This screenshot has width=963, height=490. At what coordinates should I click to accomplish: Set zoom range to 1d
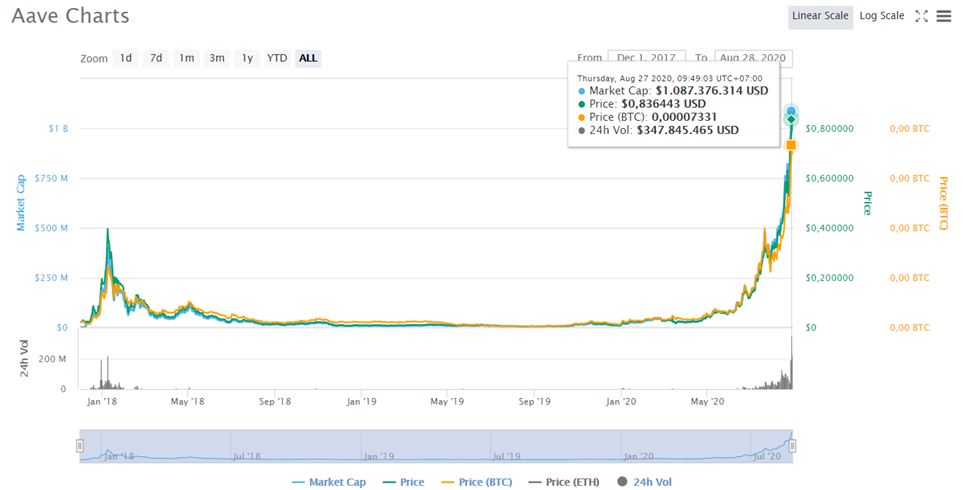(125, 58)
